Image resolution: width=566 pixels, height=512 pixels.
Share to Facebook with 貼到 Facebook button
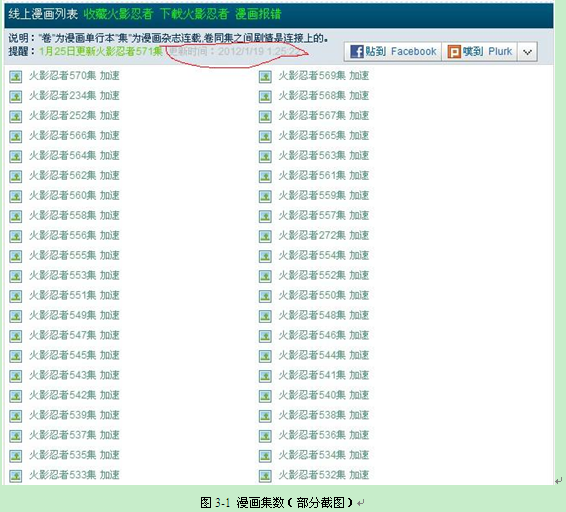(x=393, y=52)
